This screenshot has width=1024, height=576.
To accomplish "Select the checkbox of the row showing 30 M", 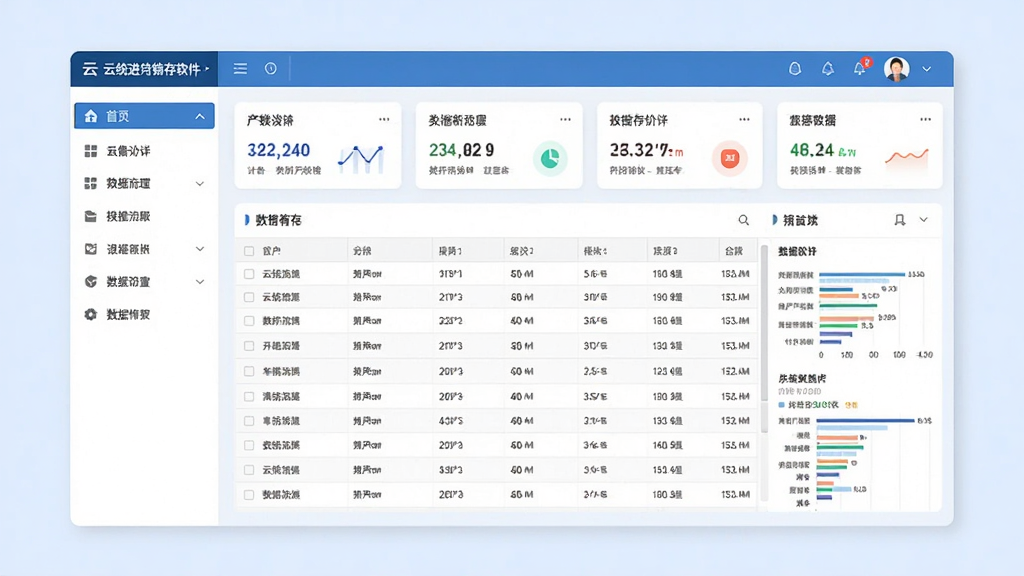I will click(249, 346).
